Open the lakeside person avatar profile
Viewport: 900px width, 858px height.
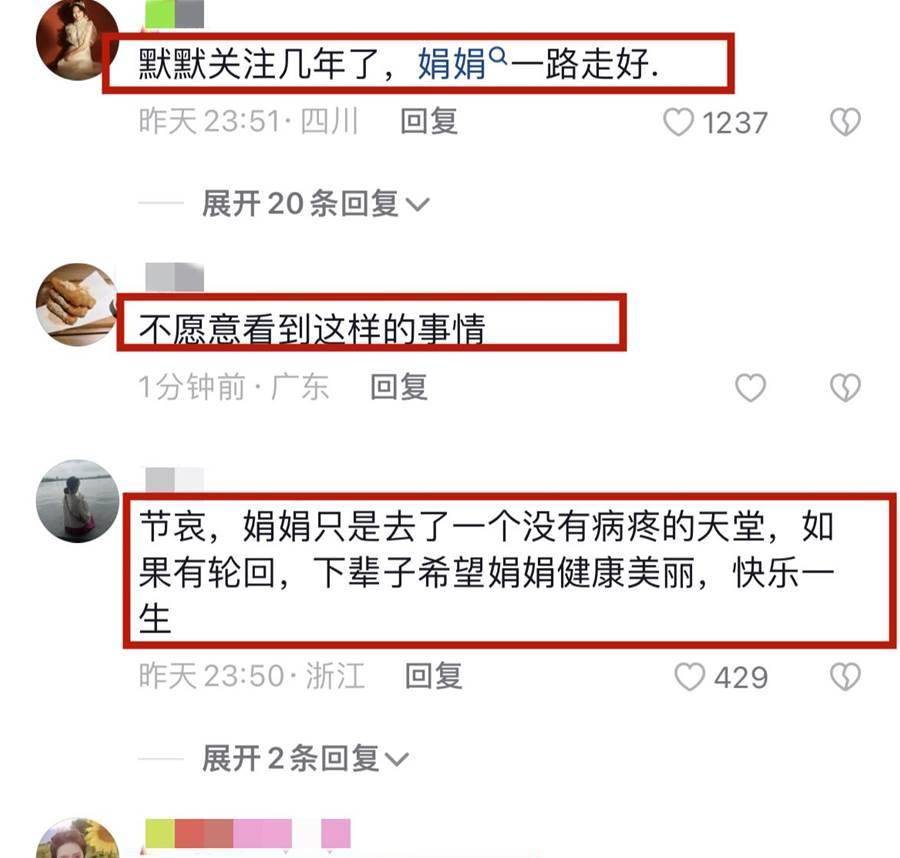coord(77,501)
